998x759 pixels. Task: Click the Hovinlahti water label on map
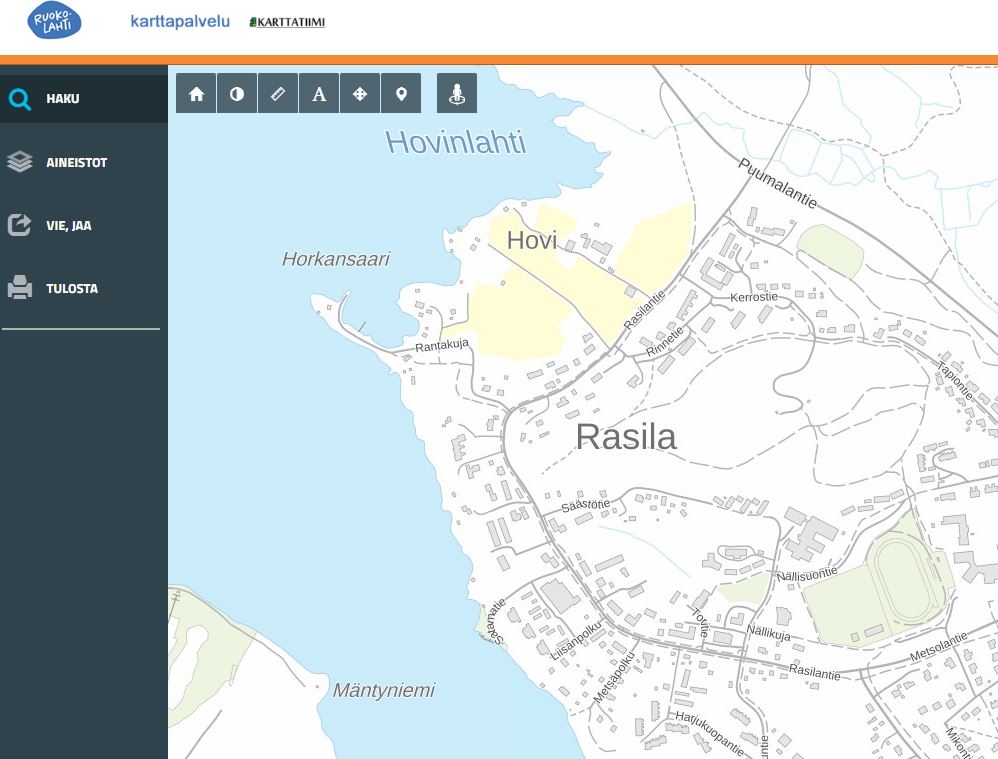(x=455, y=142)
